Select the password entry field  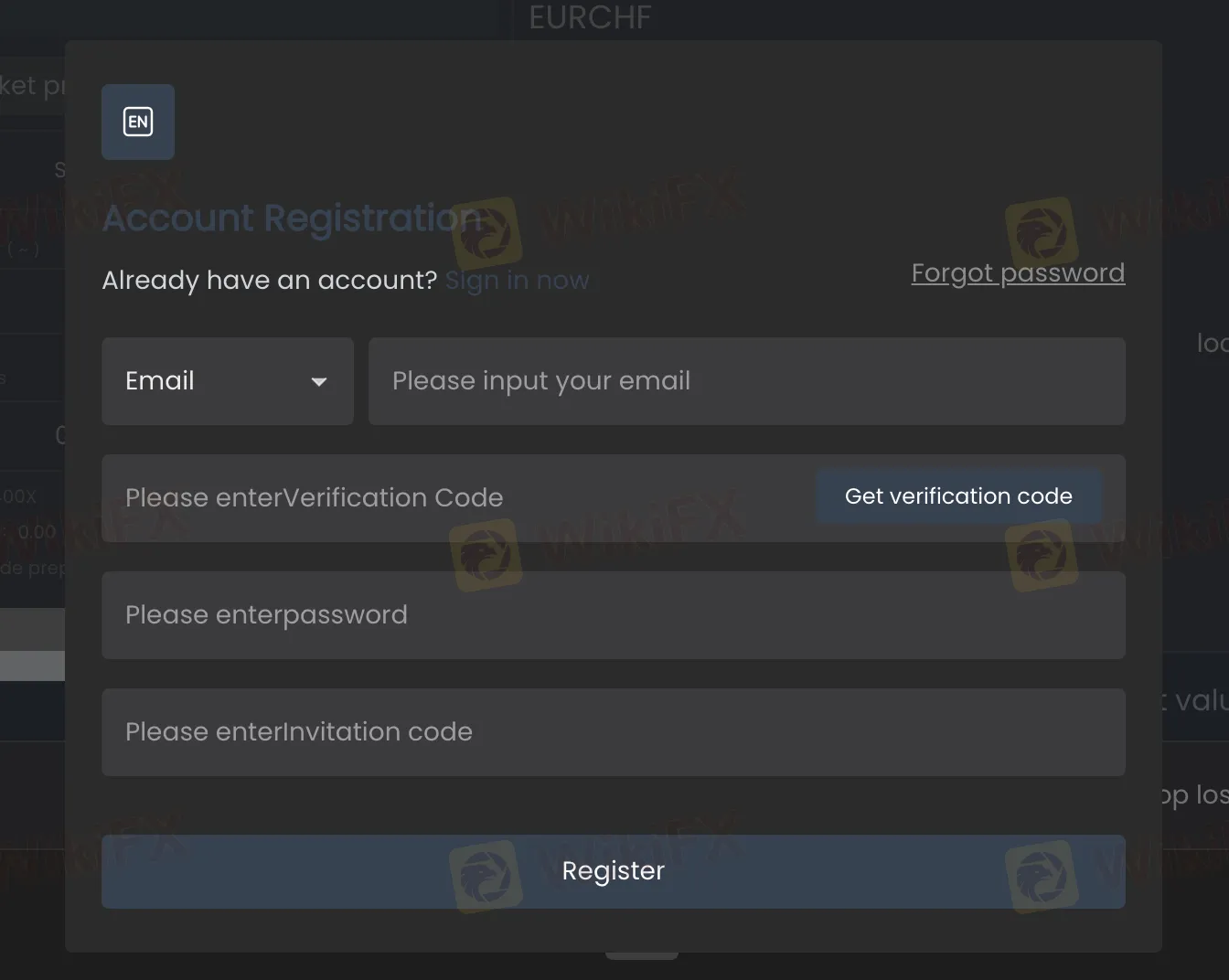(x=613, y=615)
